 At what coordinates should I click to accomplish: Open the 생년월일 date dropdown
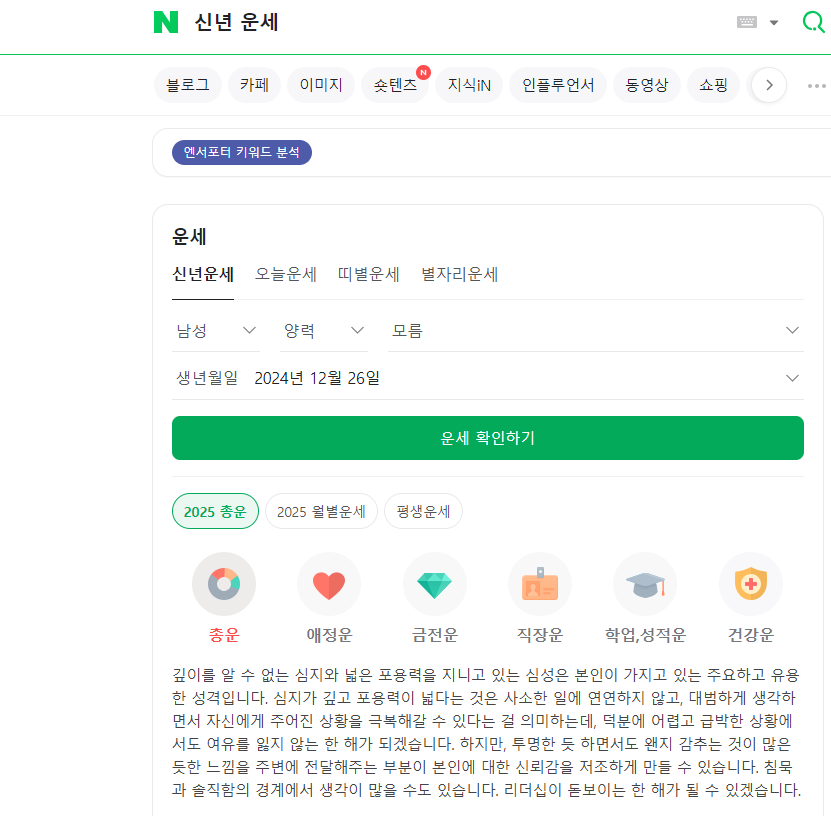pos(488,378)
